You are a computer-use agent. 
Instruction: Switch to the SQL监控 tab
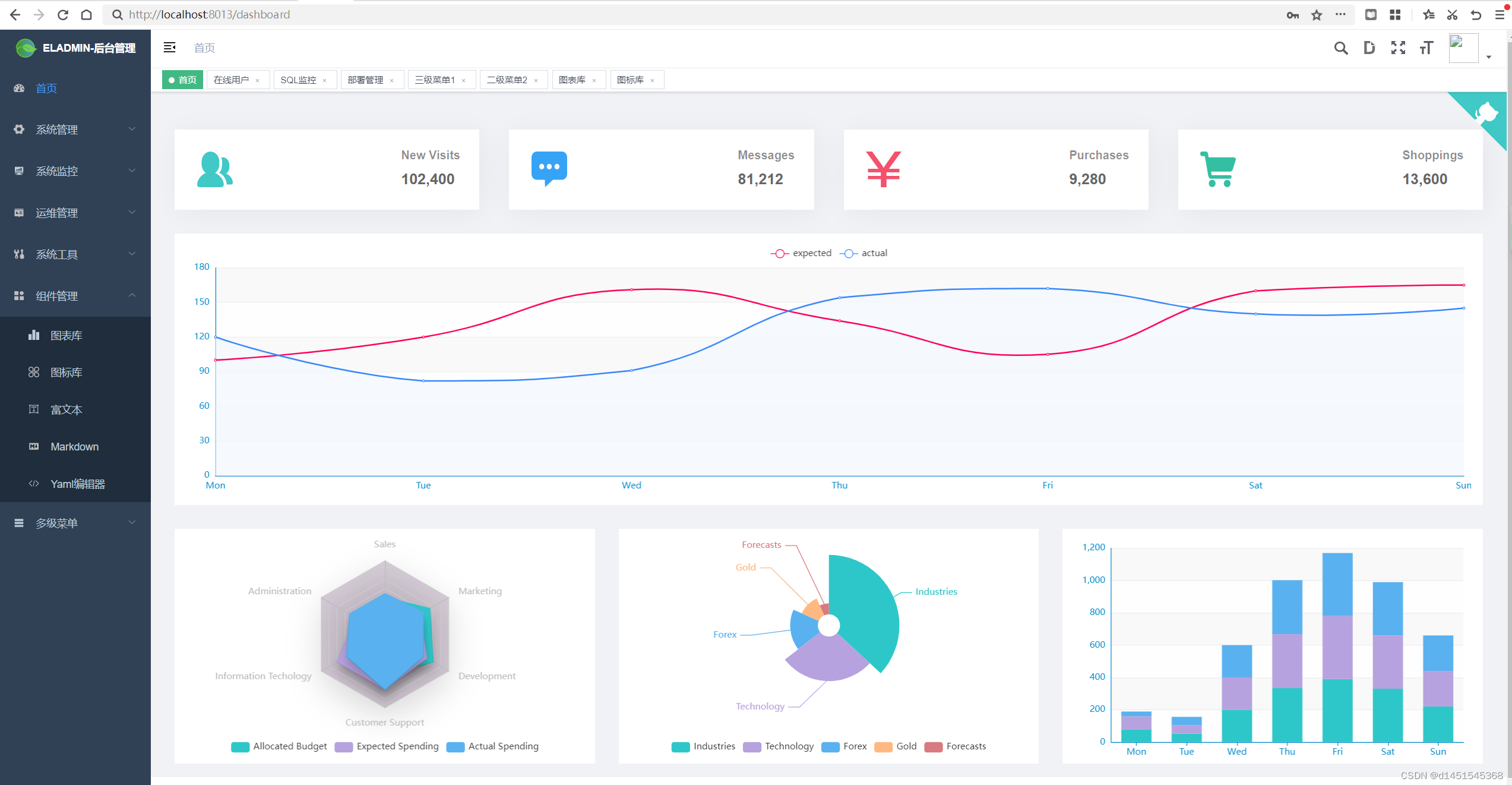[298, 80]
